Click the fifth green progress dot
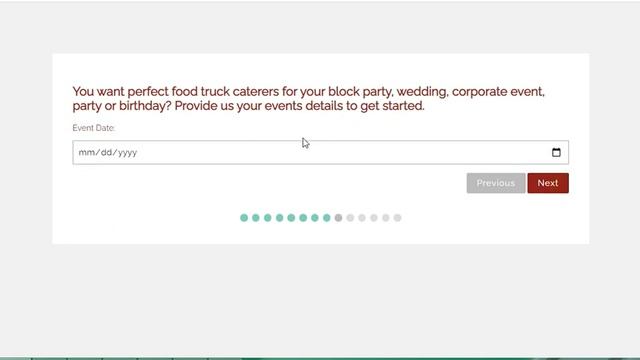This screenshot has height=360, width=640. click(x=291, y=218)
